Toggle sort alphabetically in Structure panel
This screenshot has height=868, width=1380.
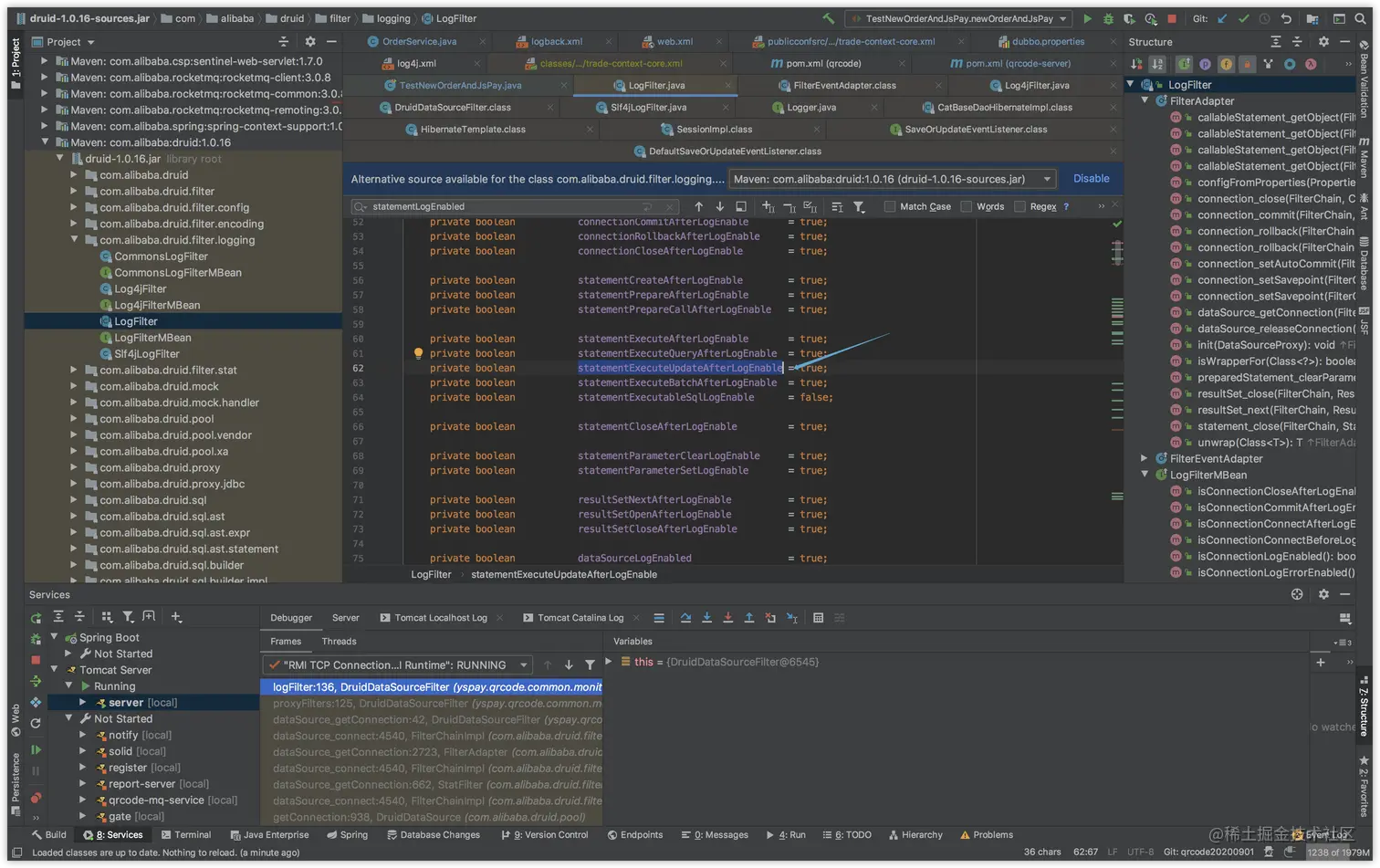point(1157,64)
